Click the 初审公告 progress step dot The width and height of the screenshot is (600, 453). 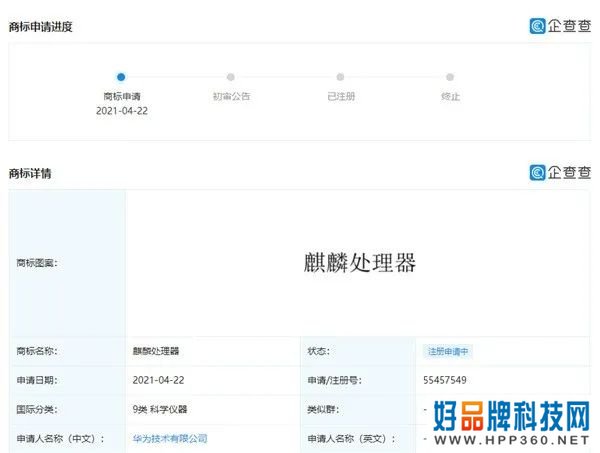click(231, 77)
